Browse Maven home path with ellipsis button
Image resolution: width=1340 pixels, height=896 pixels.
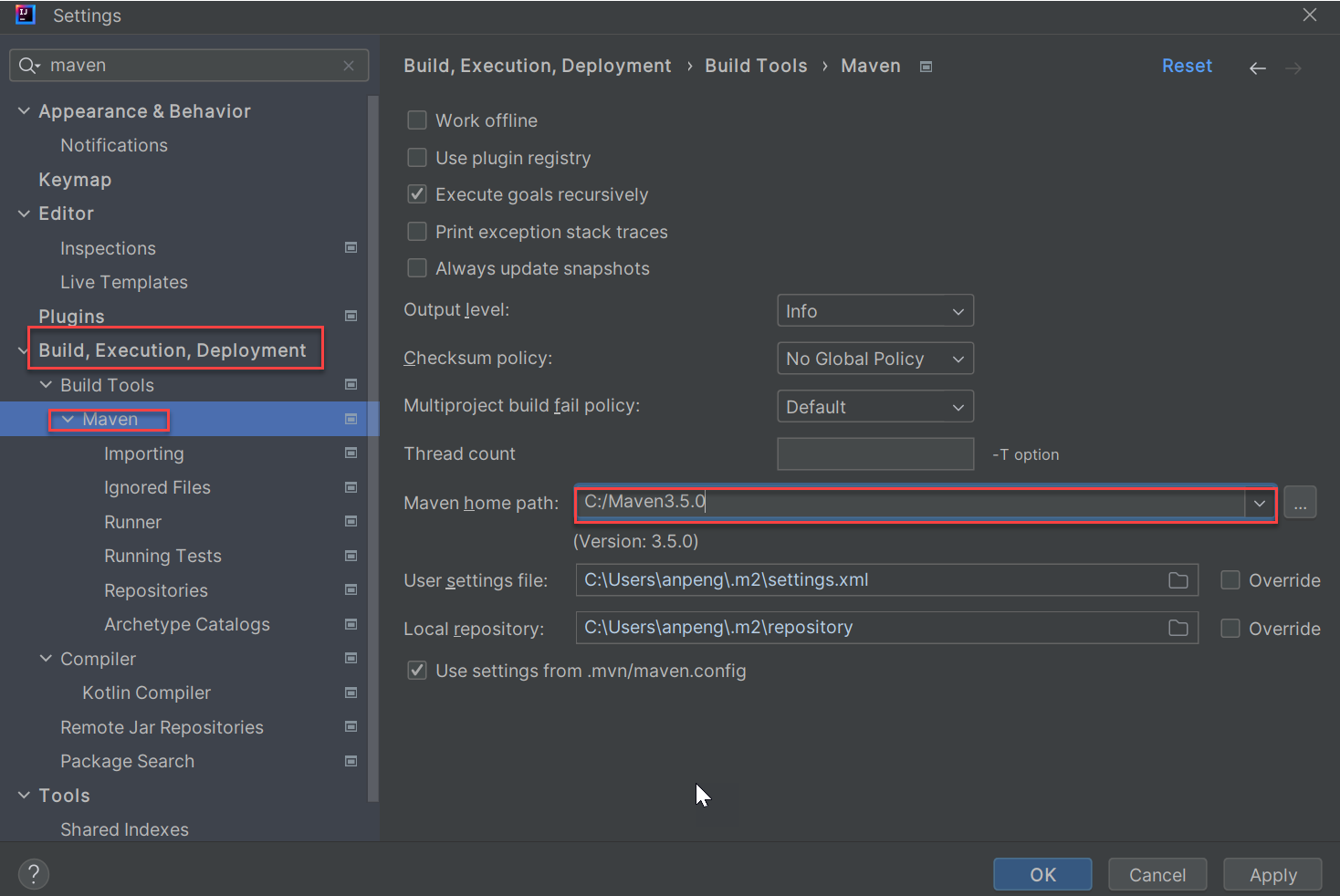coord(1300,503)
